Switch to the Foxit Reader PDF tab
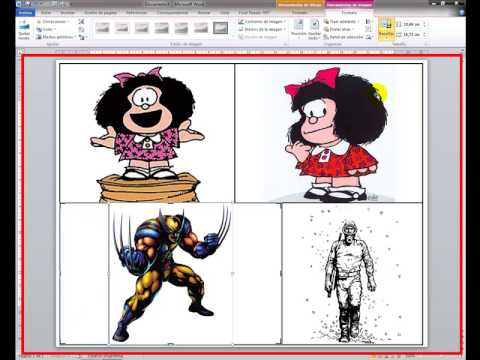Image resolution: width=480 pixels, height=360 pixels. click(x=254, y=13)
